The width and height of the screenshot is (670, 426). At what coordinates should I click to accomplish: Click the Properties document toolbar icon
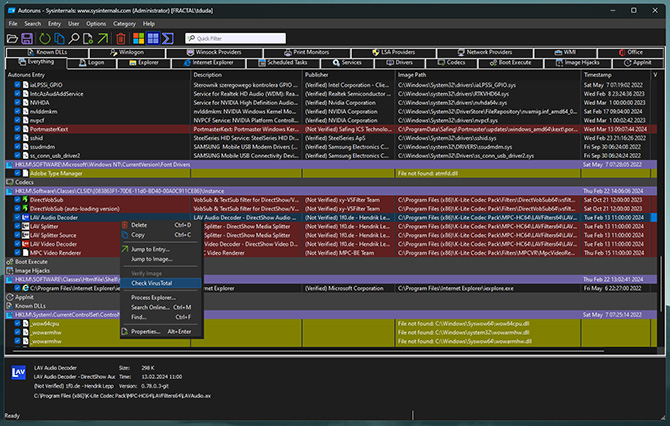tap(88, 38)
